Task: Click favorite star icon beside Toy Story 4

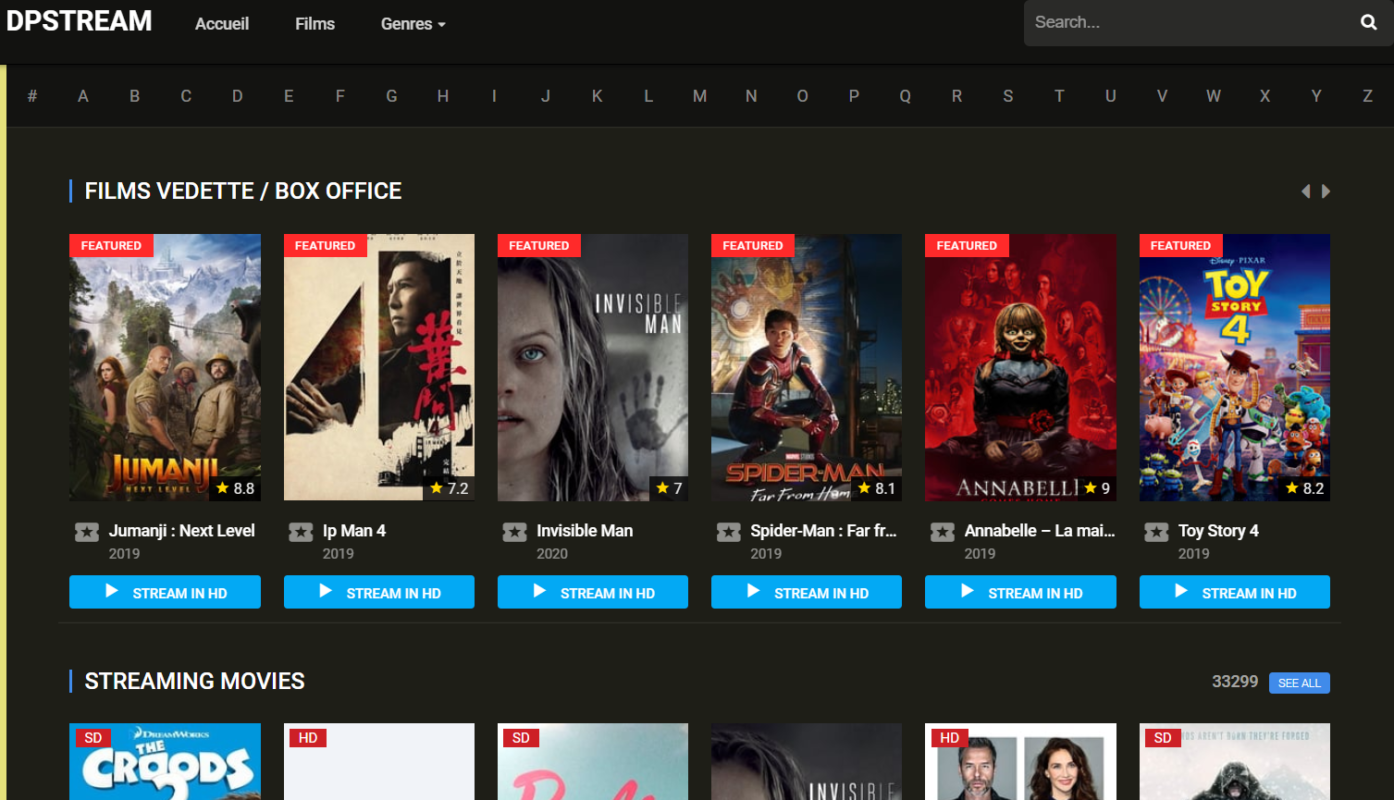Action: [1157, 532]
